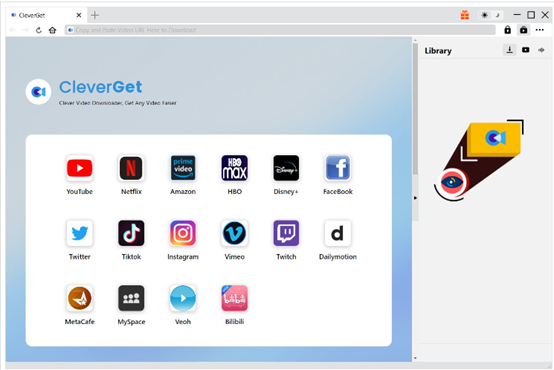554x370 pixels.
Task: Click the main page vertical scrollbar
Action: coord(415,109)
